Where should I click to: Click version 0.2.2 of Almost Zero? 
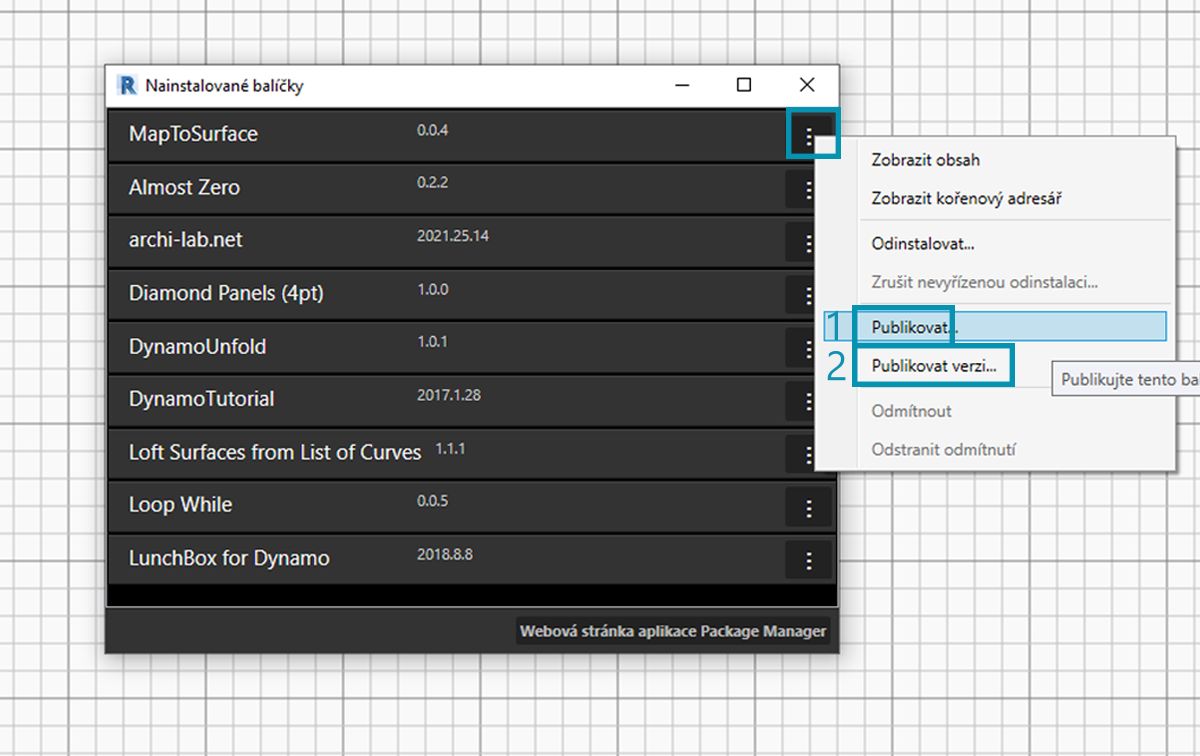(x=432, y=183)
